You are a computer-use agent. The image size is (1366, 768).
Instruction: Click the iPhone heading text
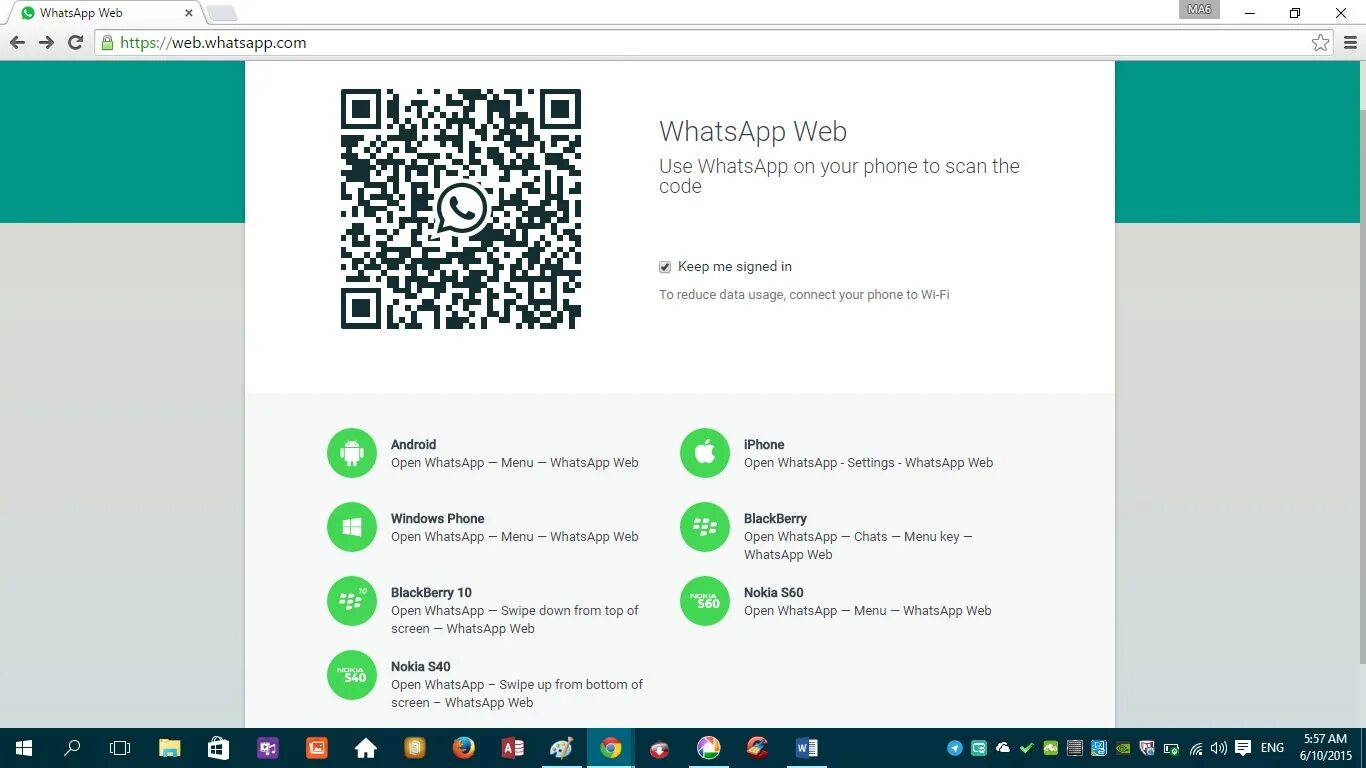click(764, 445)
